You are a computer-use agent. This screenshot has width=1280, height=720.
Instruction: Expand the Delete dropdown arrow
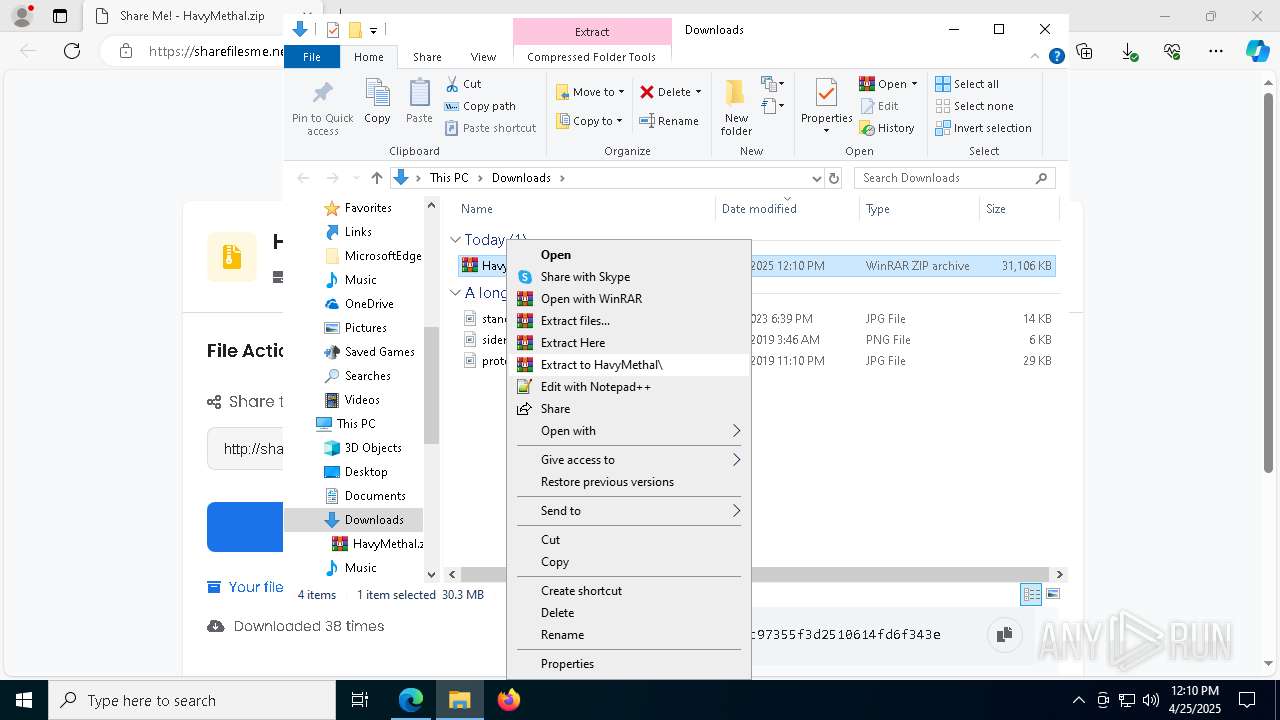pyautogui.click(x=698, y=92)
